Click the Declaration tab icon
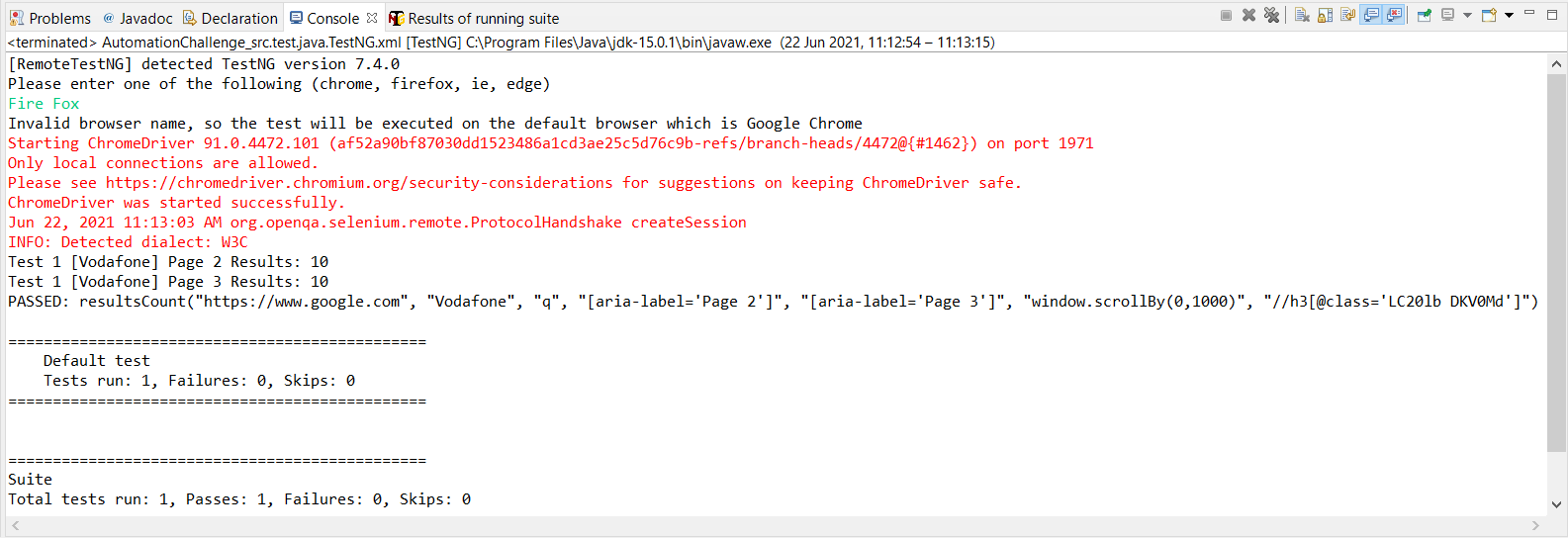Image resolution: width=1568 pixels, height=538 pixels. [x=190, y=18]
